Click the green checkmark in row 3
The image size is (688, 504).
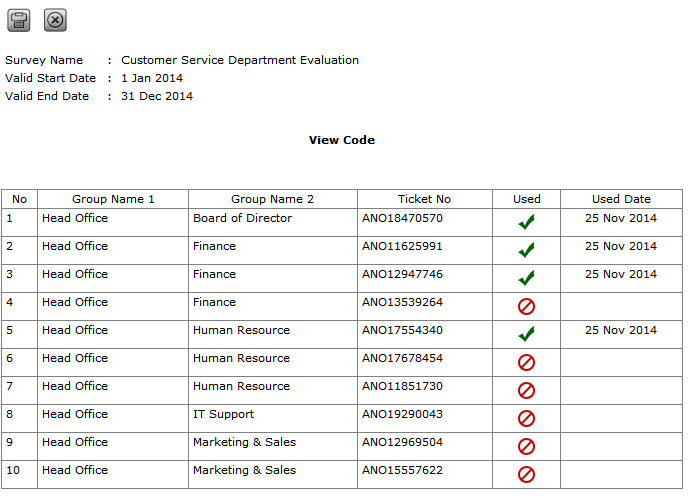pyautogui.click(x=526, y=278)
